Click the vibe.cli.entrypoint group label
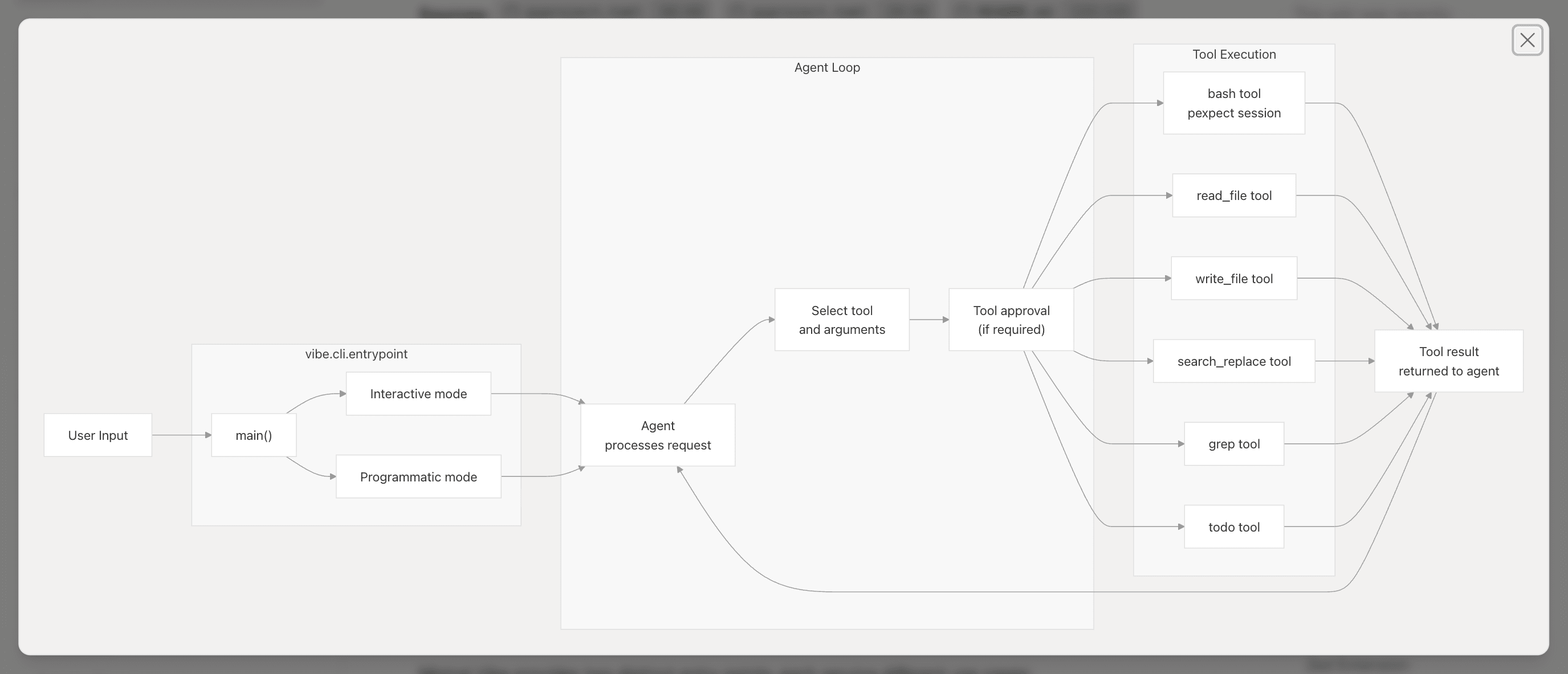 pos(356,353)
